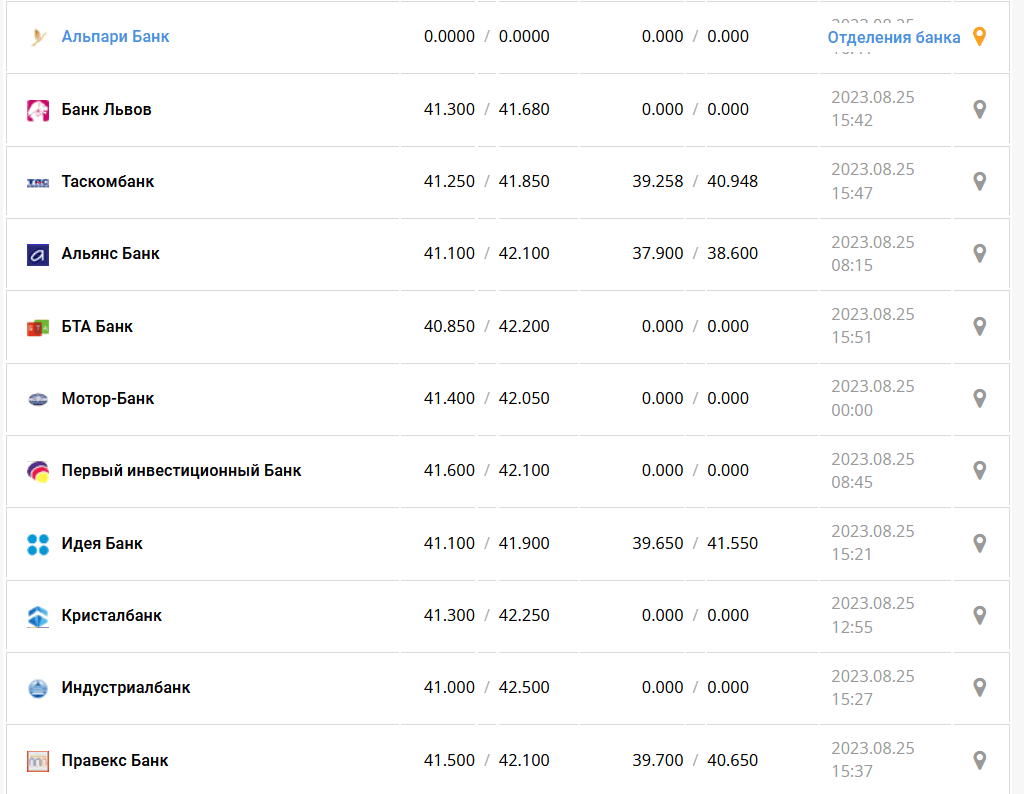The image size is (1024, 794).
Task: Click the Идея Банк logo icon
Action: [x=38, y=544]
